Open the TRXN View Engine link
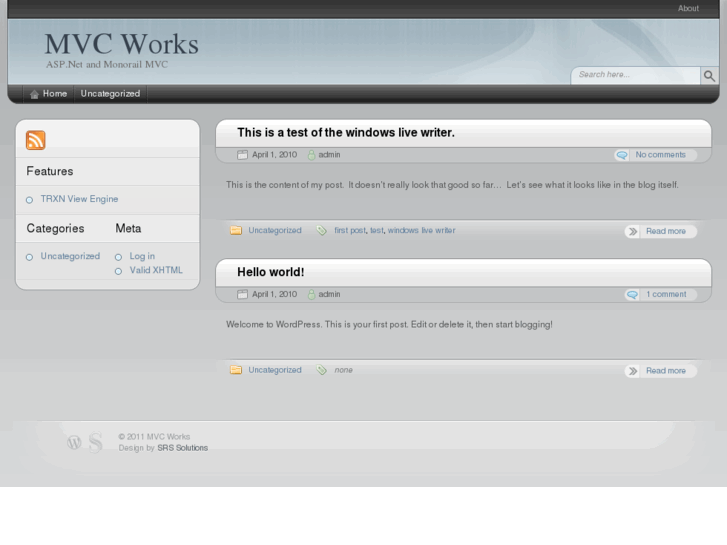 [79, 199]
